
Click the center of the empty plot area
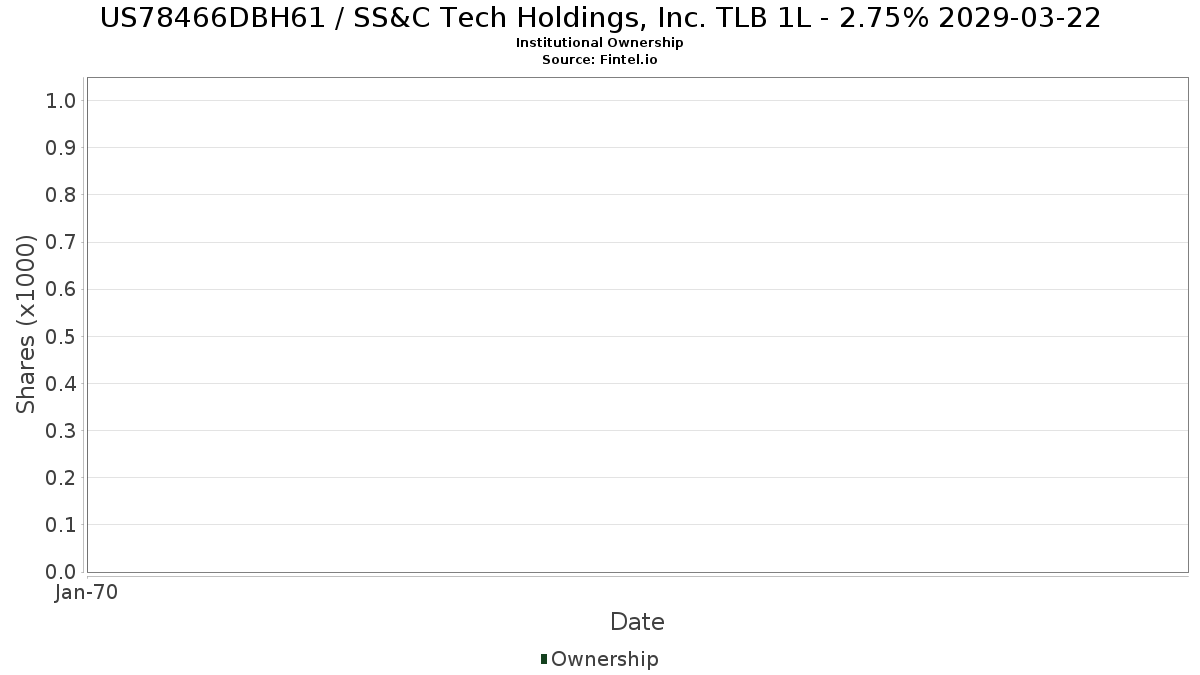(637, 325)
